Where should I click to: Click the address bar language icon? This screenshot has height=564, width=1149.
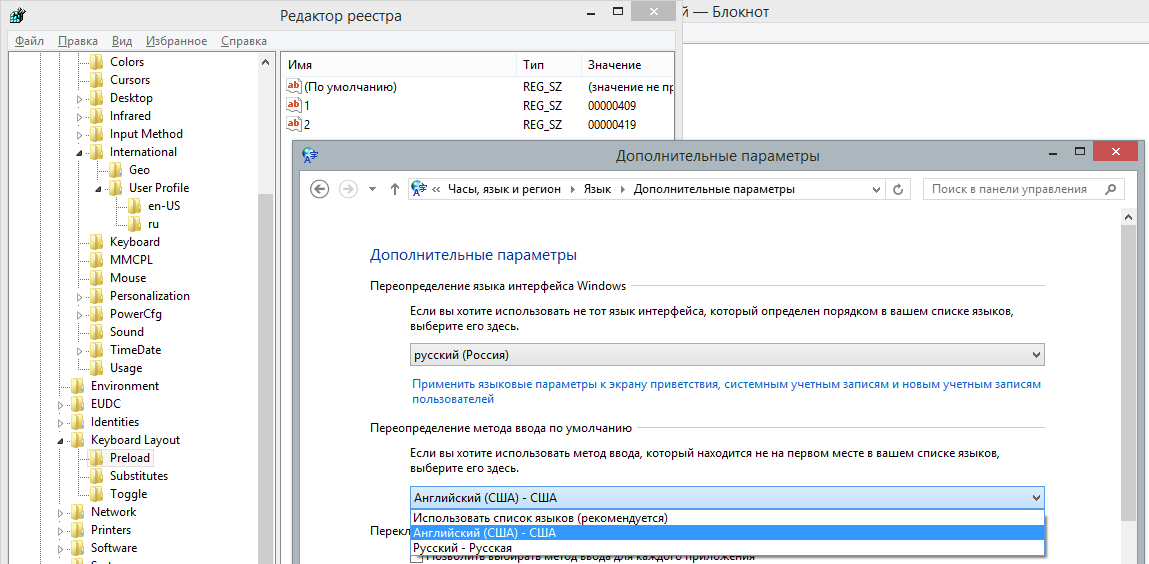[419, 189]
